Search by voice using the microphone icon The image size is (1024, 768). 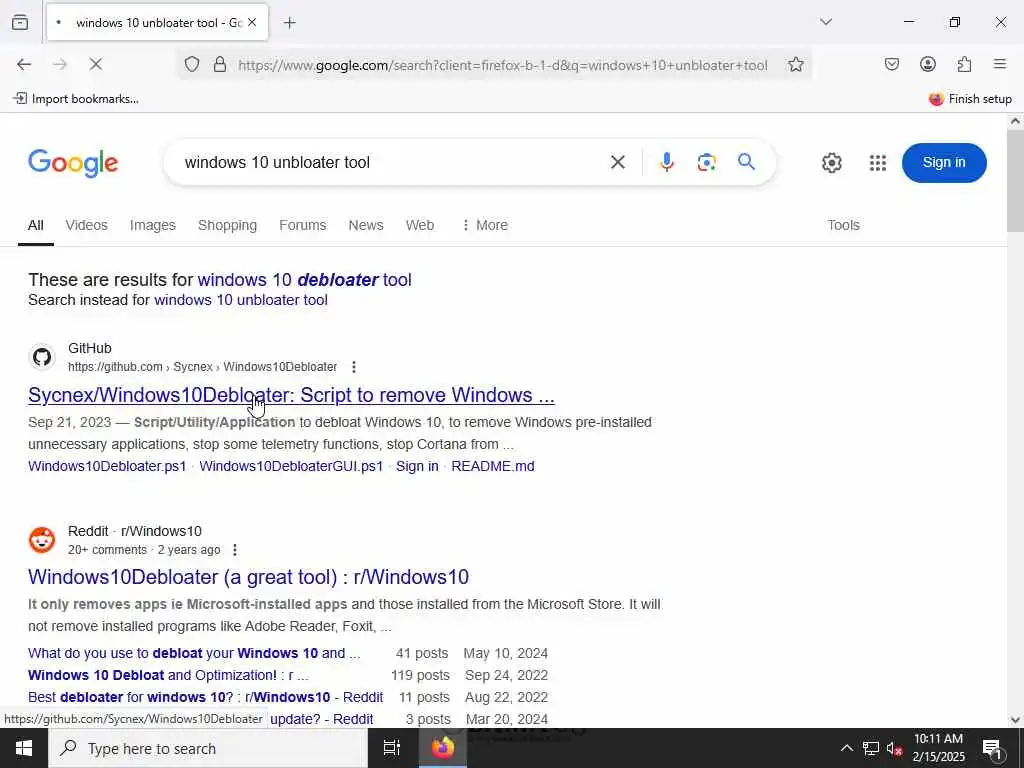pyautogui.click(x=666, y=162)
